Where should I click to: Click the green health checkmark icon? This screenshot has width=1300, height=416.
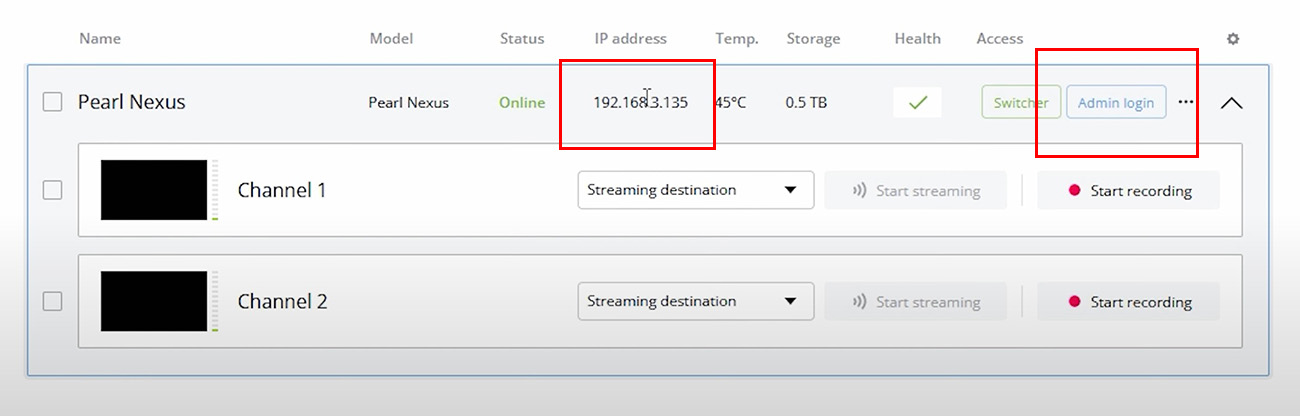click(917, 102)
